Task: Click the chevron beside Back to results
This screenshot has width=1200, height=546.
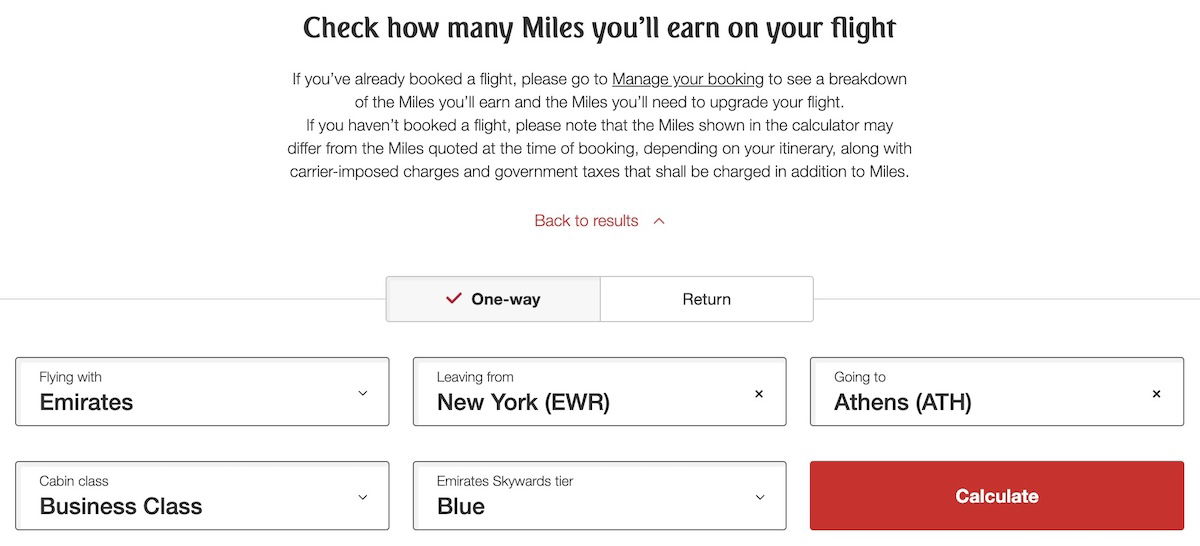Action: tap(659, 221)
